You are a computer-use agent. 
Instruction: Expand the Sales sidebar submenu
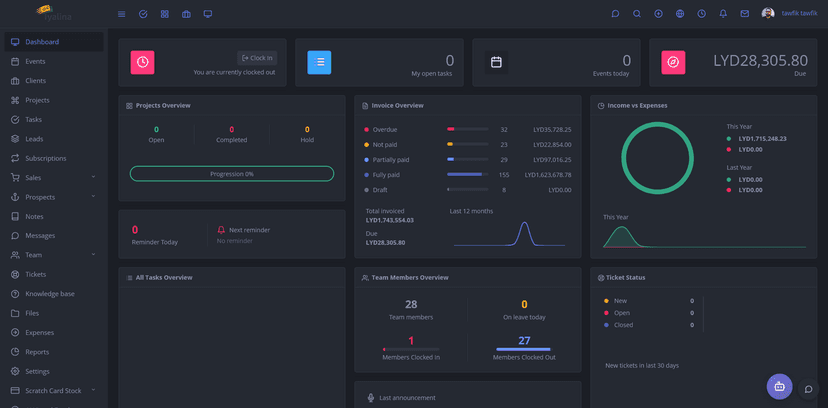pyautogui.click(x=54, y=177)
